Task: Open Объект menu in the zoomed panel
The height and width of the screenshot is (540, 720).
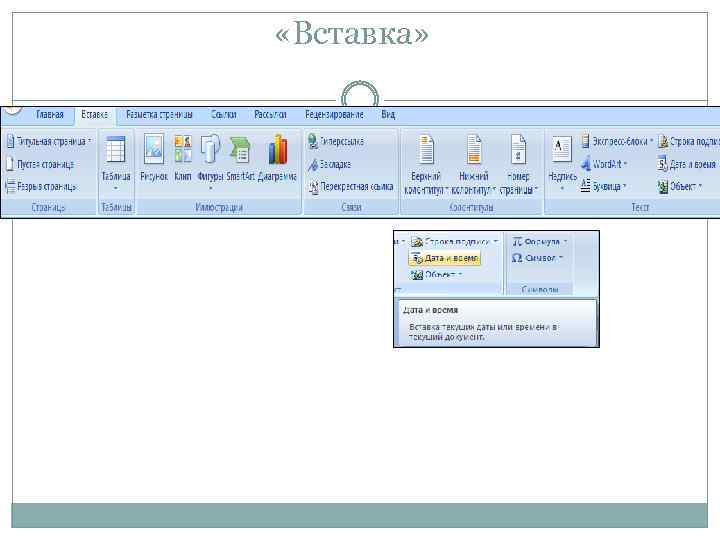Action: click(x=436, y=275)
